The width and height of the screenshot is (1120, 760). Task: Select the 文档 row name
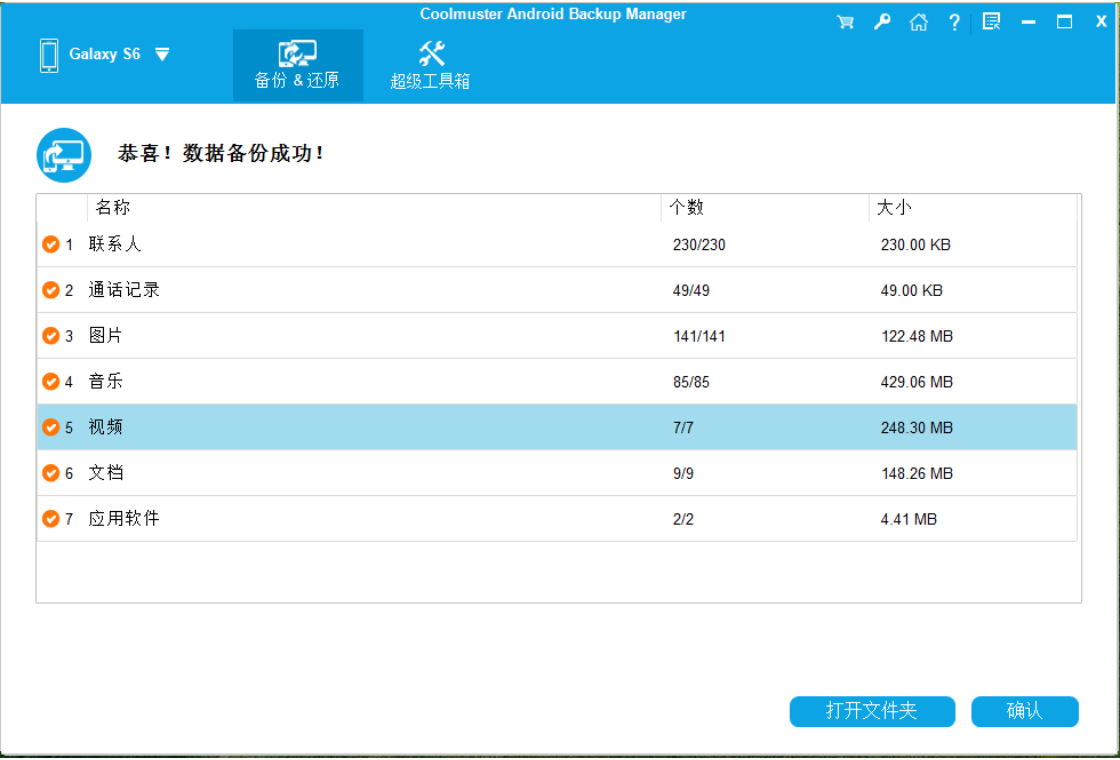[x=106, y=473]
